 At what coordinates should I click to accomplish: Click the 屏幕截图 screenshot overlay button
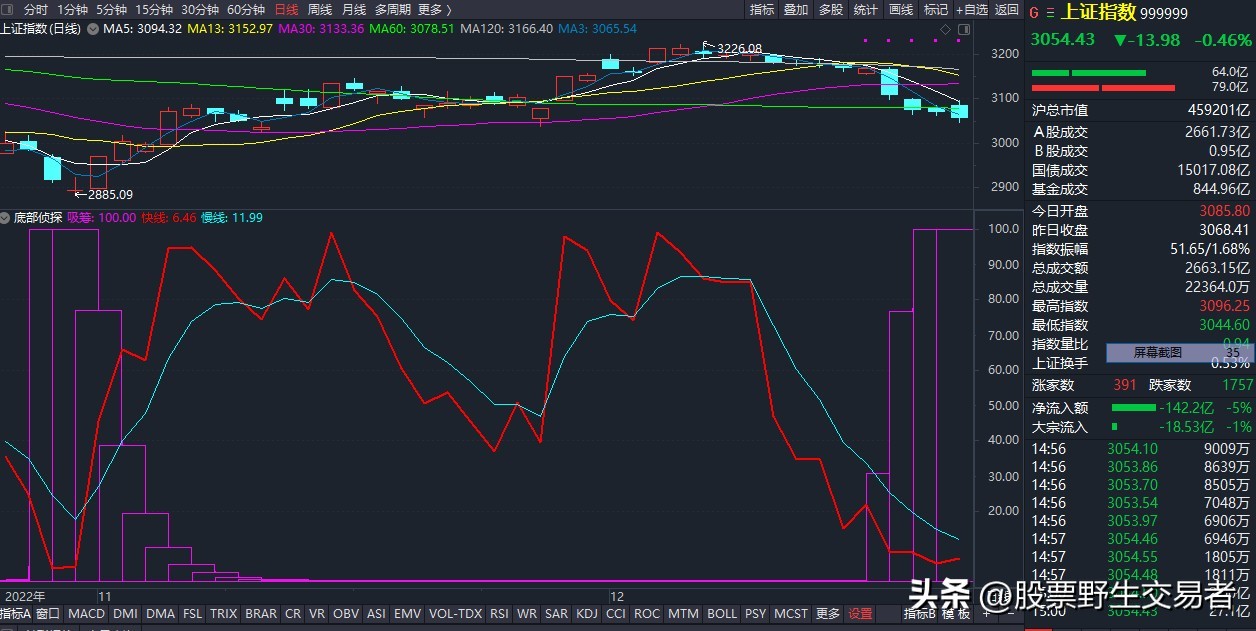[1157, 352]
